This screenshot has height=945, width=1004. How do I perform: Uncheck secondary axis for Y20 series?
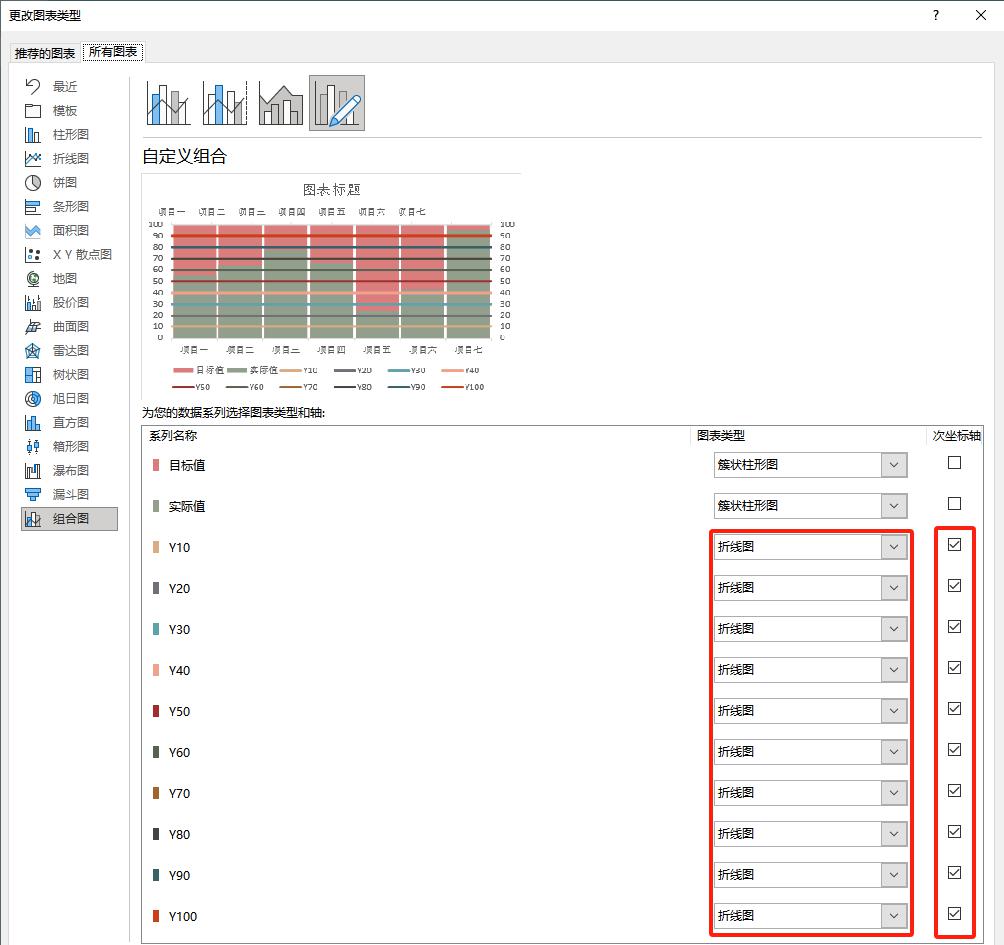[x=954, y=585]
